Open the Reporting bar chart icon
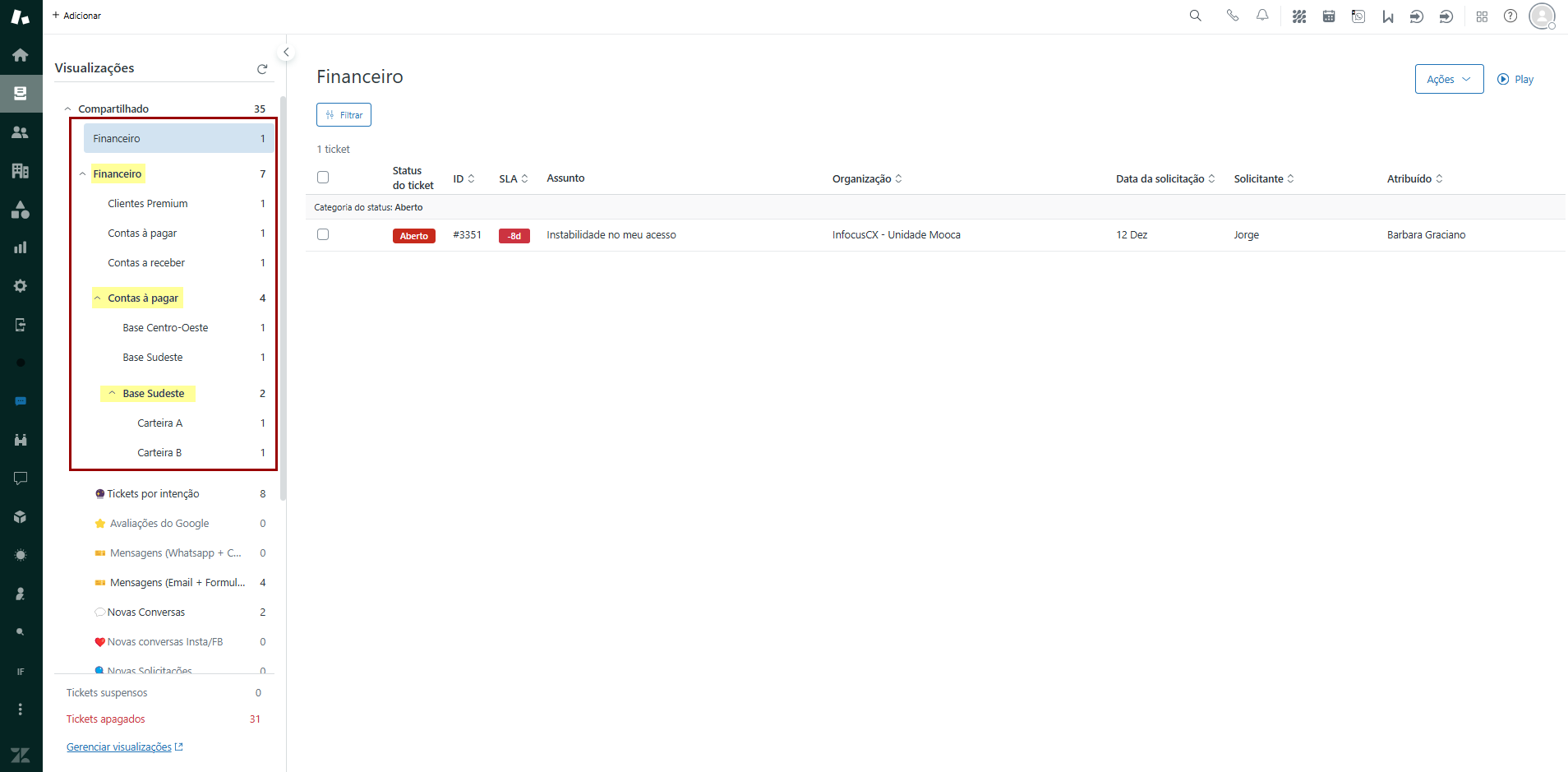Viewport: 1568px width, 772px height. point(21,247)
